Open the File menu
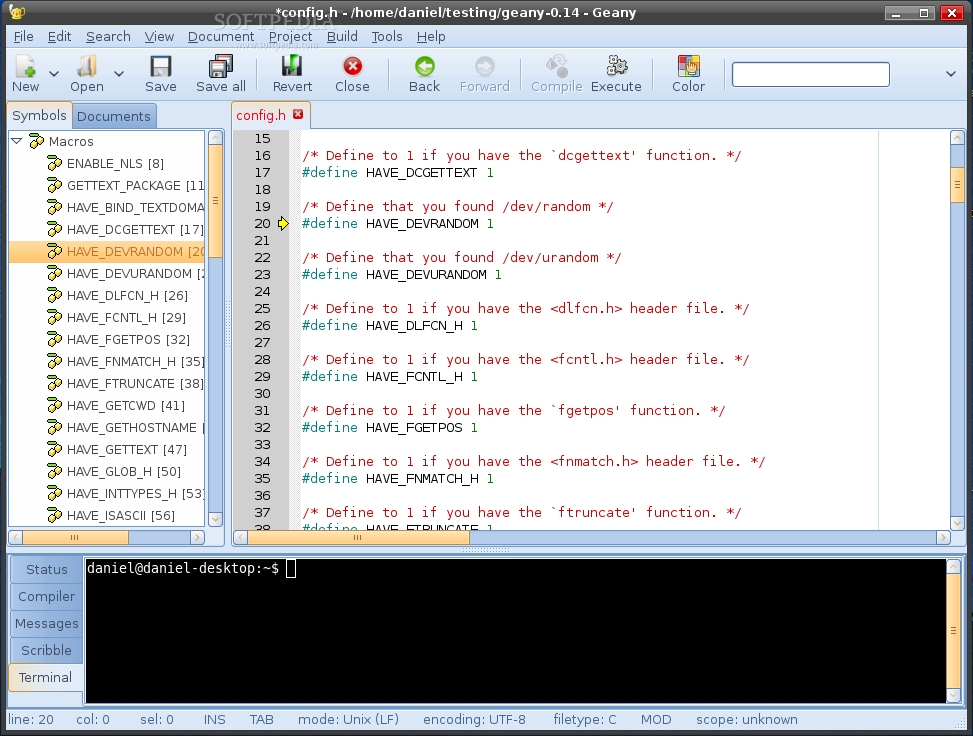This screenshot has width=973, height=736. [x=24, y=37]
